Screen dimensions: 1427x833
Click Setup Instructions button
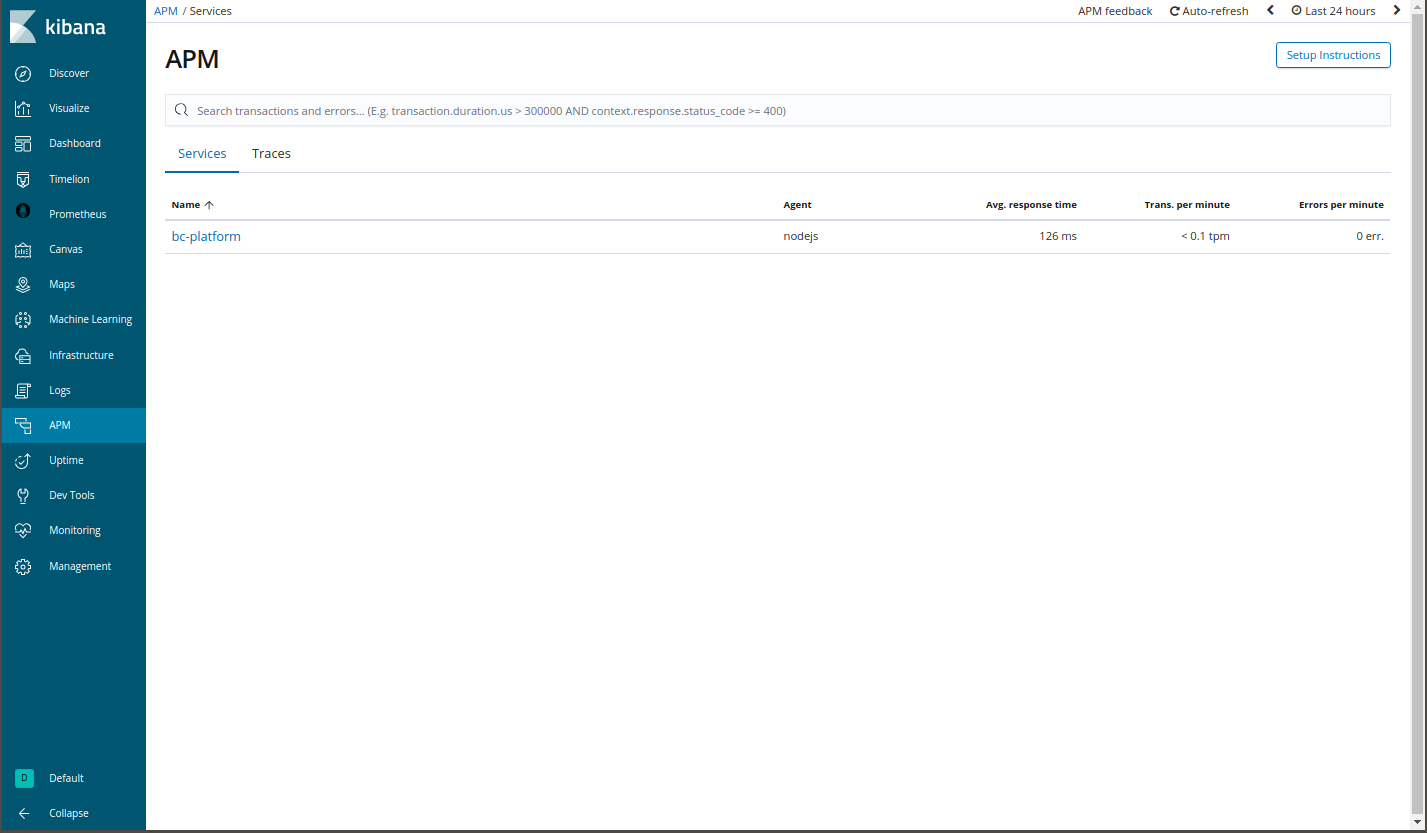coord(1333,55)
